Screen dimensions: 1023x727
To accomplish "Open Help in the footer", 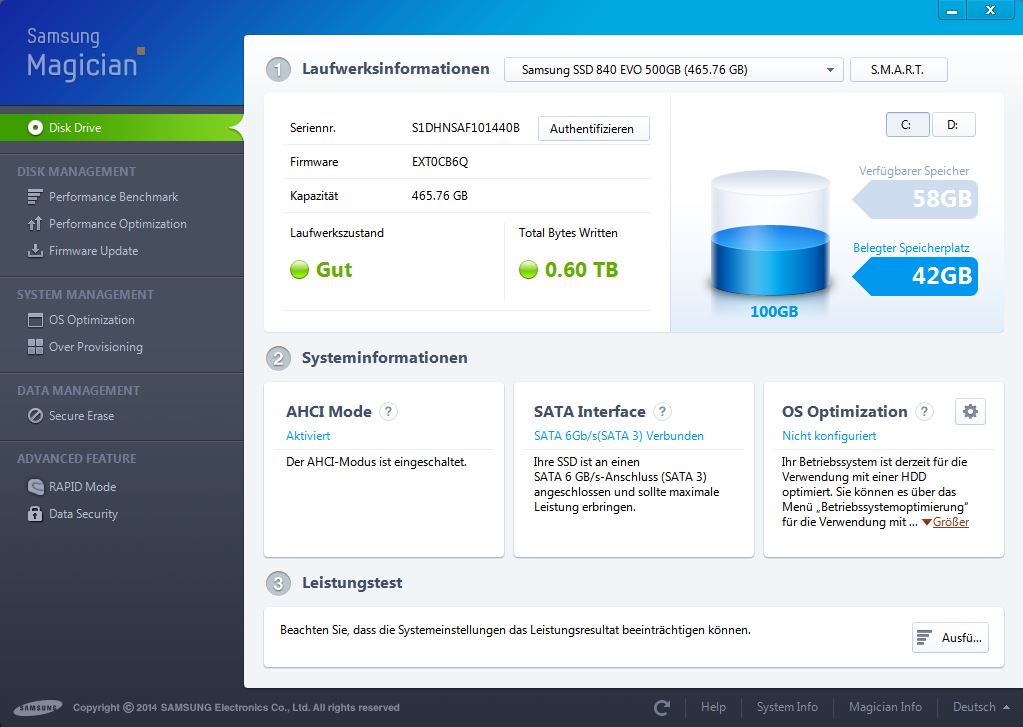I will [x=713, y=707].
